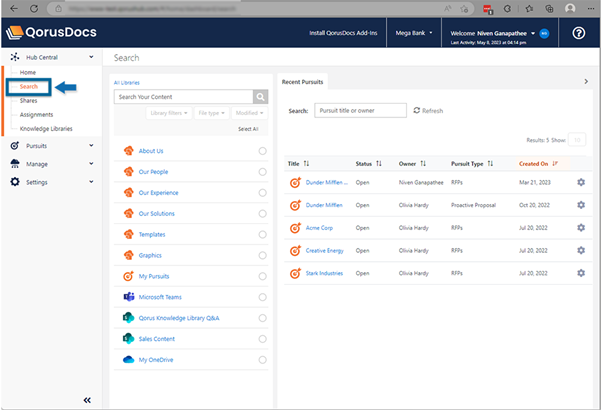This screenshot has width=602, height=410.
Task: Click the About Us library icon
Action: (x=129, y=151)
